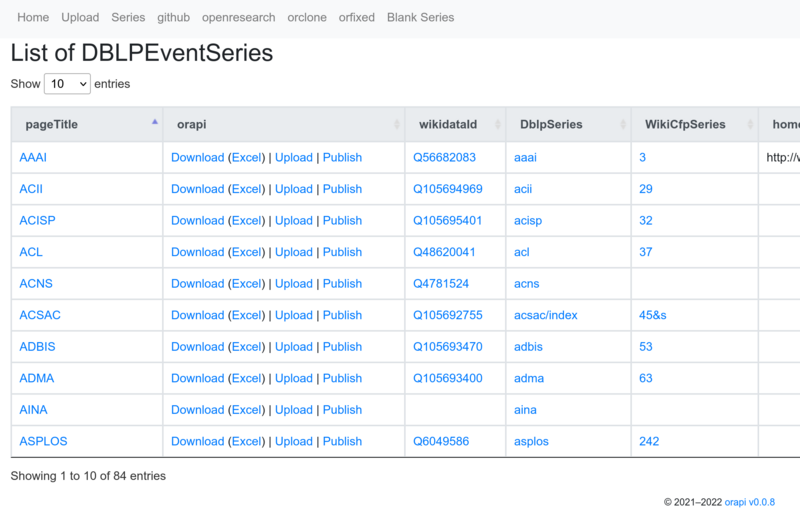Image resolution: width=800 pixels, height=522 pixels.
Task: Open orfixed in navigation bar
Action: pos(357,17)
